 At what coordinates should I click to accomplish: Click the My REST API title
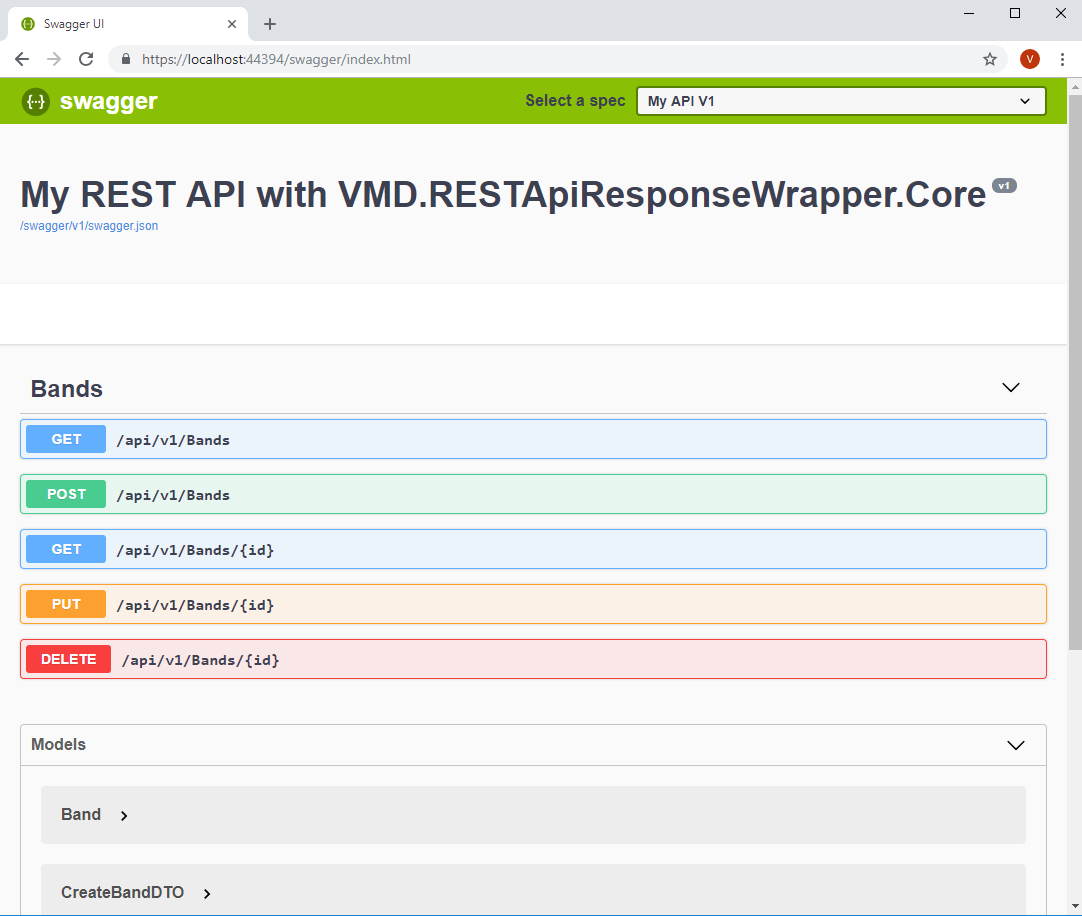503,194
